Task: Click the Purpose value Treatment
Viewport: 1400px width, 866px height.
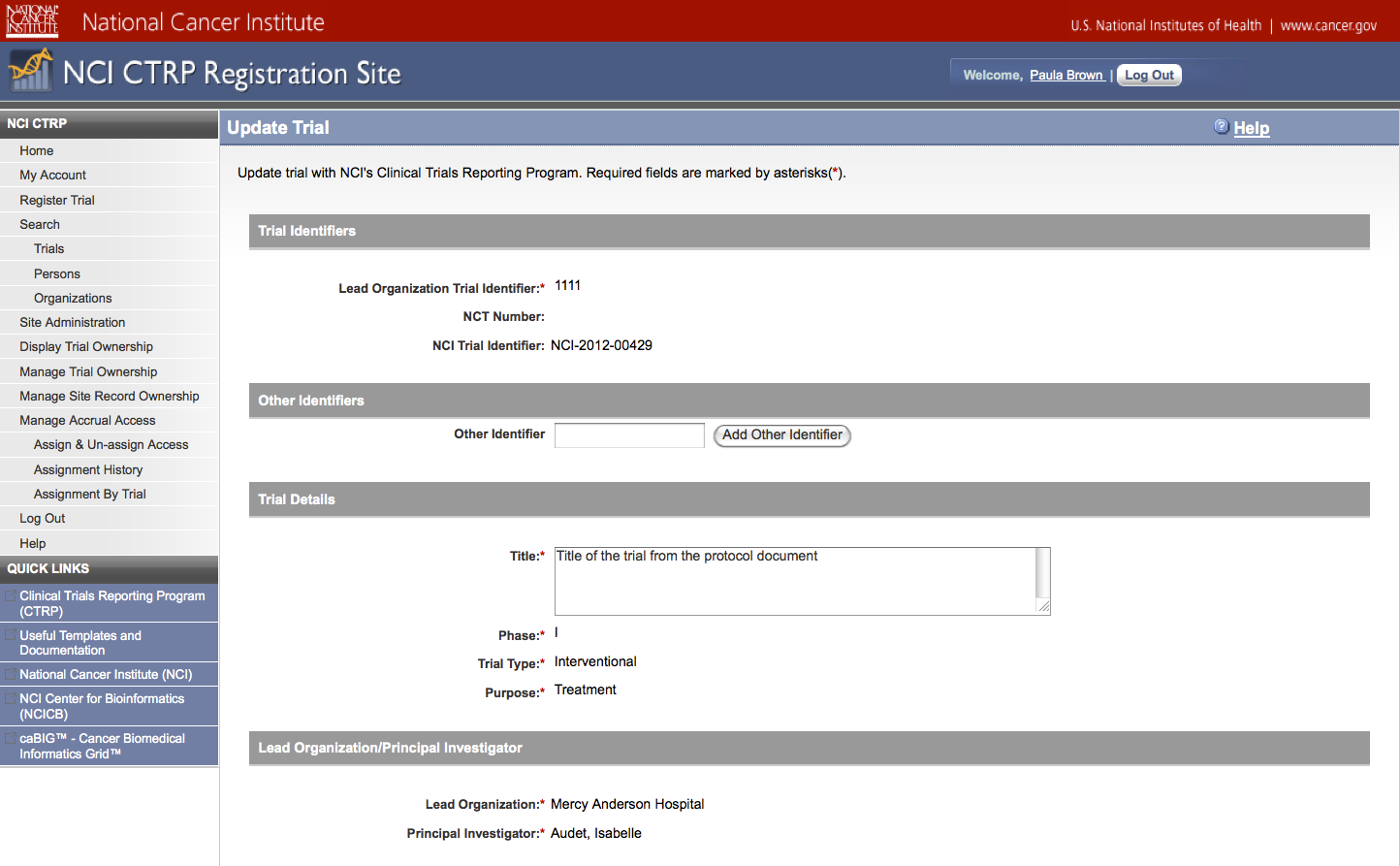Action: click(x=586, y=690)
